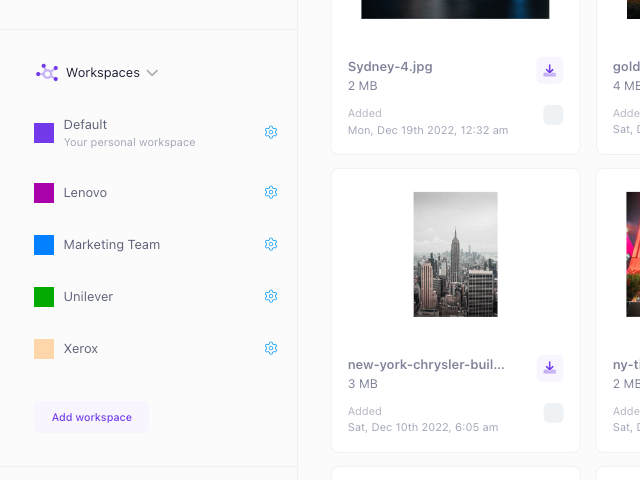Download the Sydney-4.jpg file
Image resolution: width=640 pixels, height=480 pixels.
[550, 71]
